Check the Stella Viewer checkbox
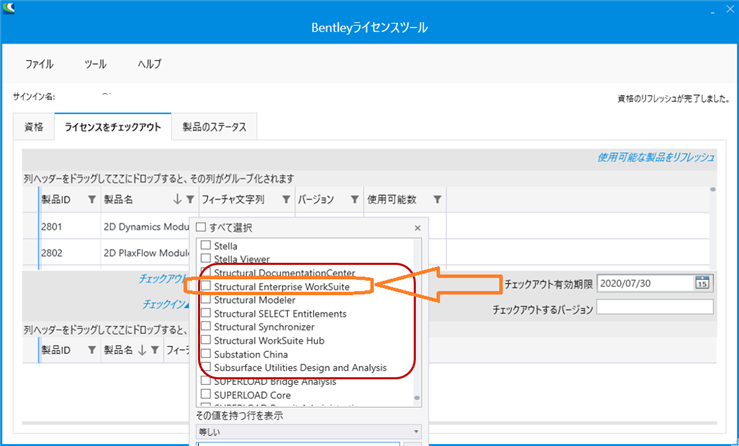 tap(205, 258)
